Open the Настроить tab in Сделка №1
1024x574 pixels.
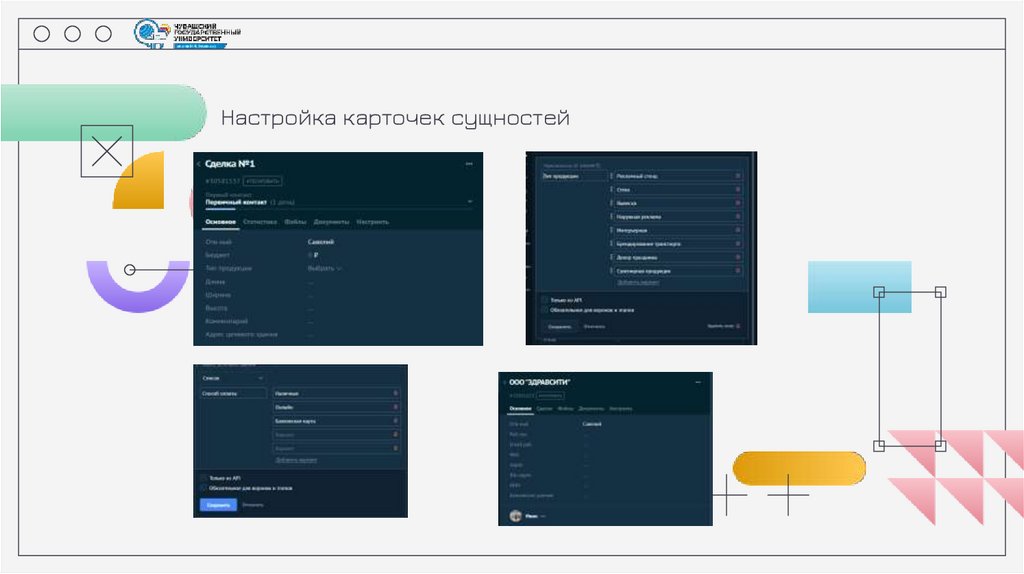(372, 222)
